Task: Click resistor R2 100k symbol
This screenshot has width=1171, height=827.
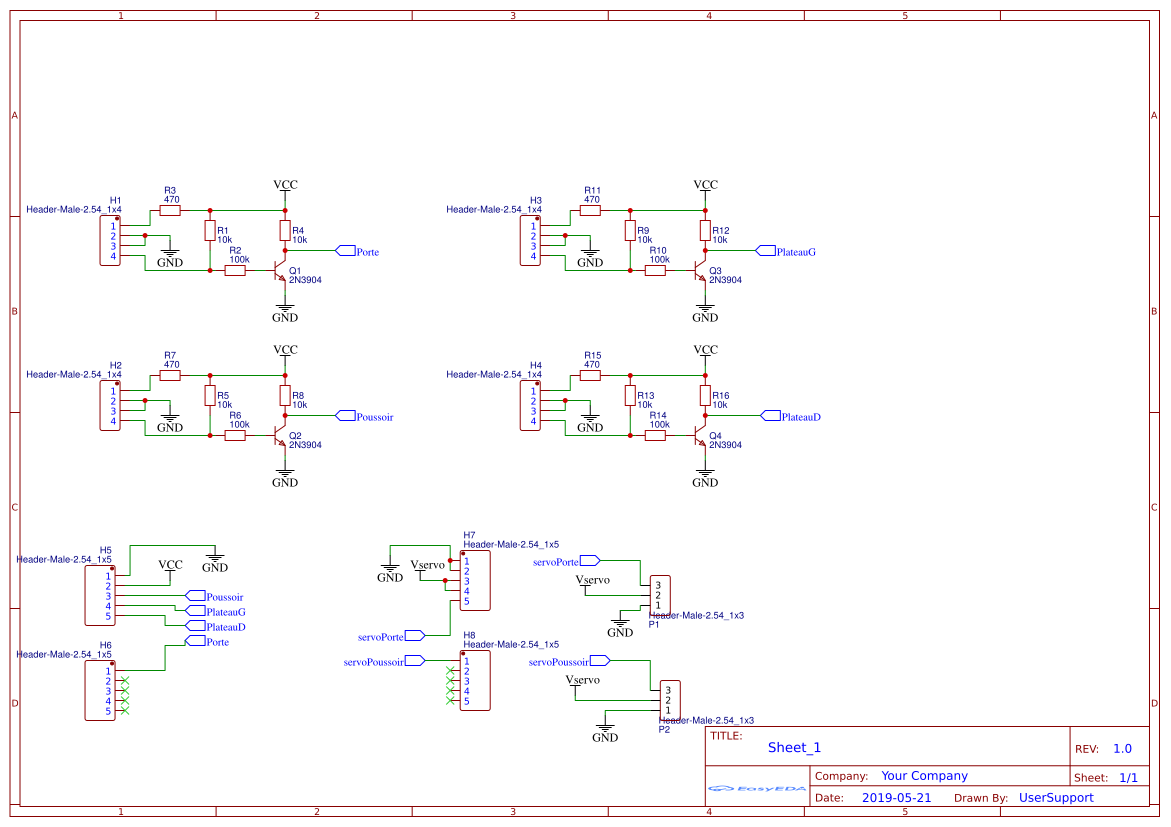Action: pyautogui.click(x=235, y=270)
